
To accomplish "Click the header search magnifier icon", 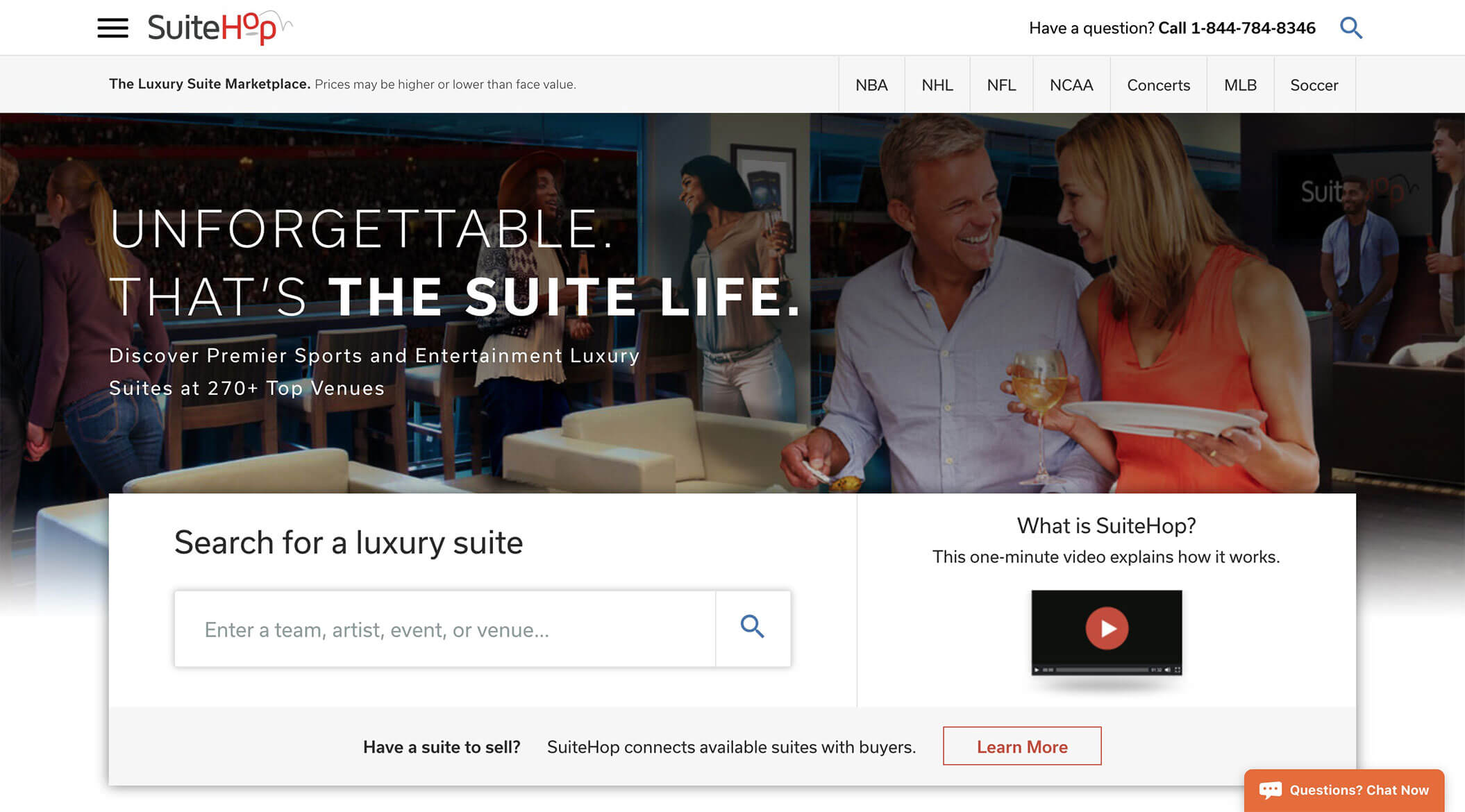I will coord(1350,28).
